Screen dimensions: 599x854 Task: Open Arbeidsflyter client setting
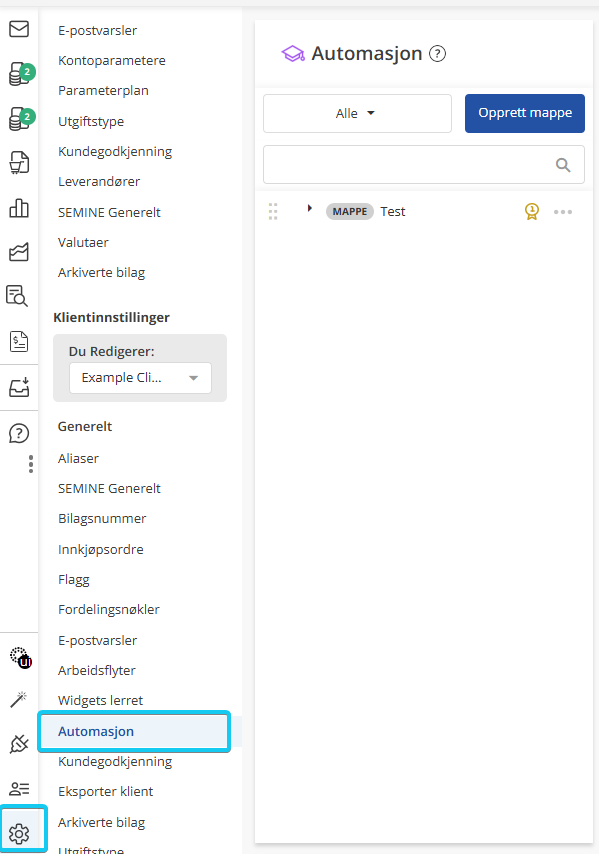[x=96, y=670]
